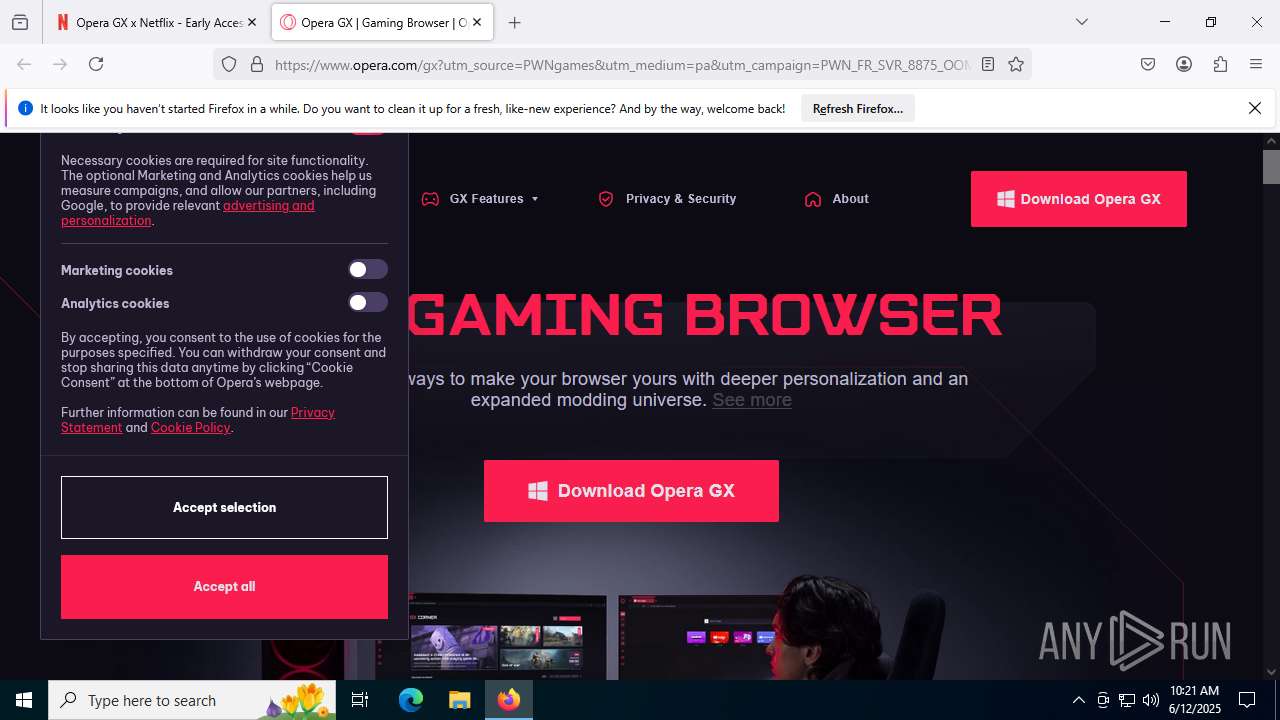
Task: Open the Firefox View icon
Action: 20,22
